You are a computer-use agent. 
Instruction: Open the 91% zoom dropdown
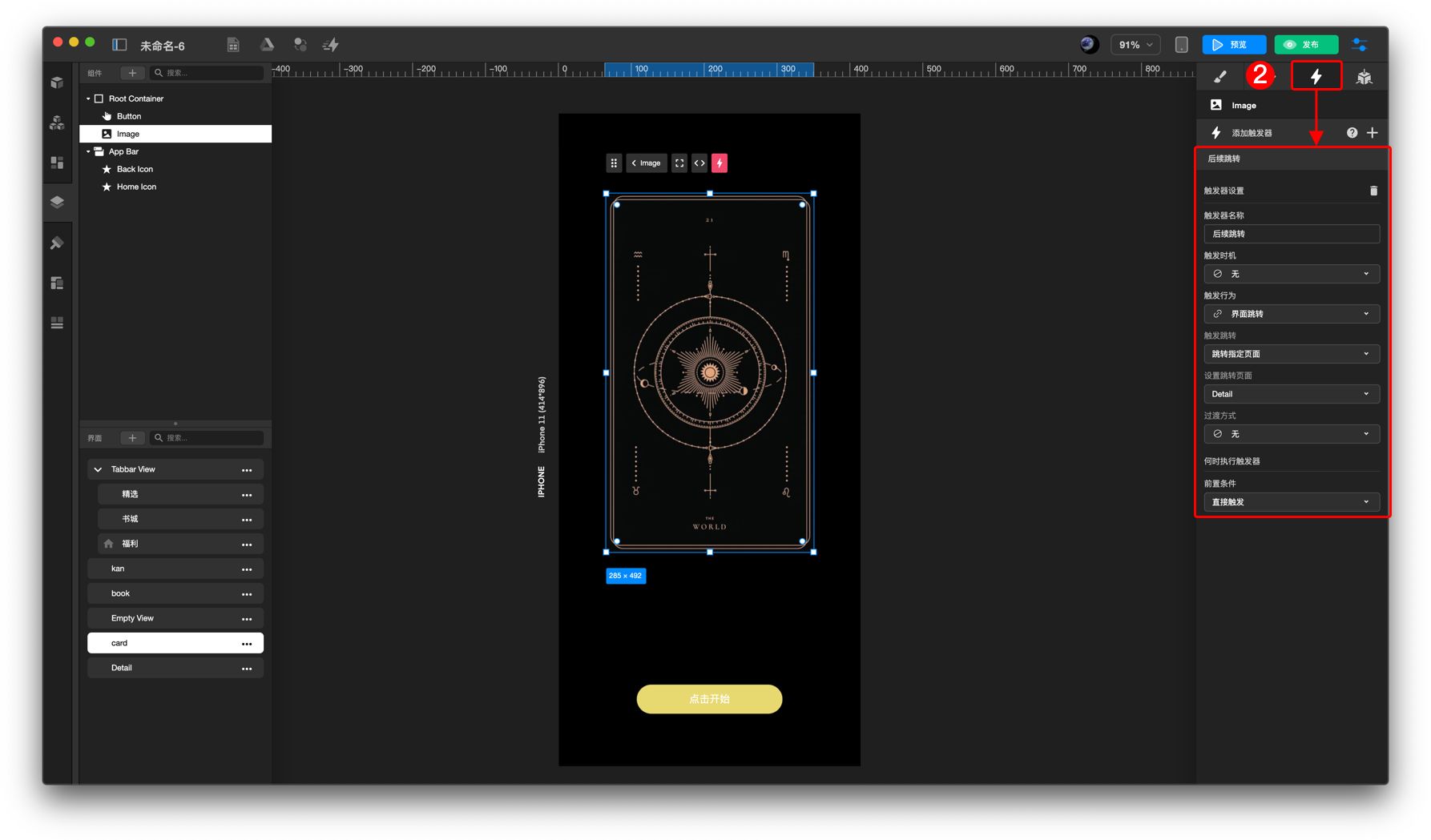click(1135, 45)
